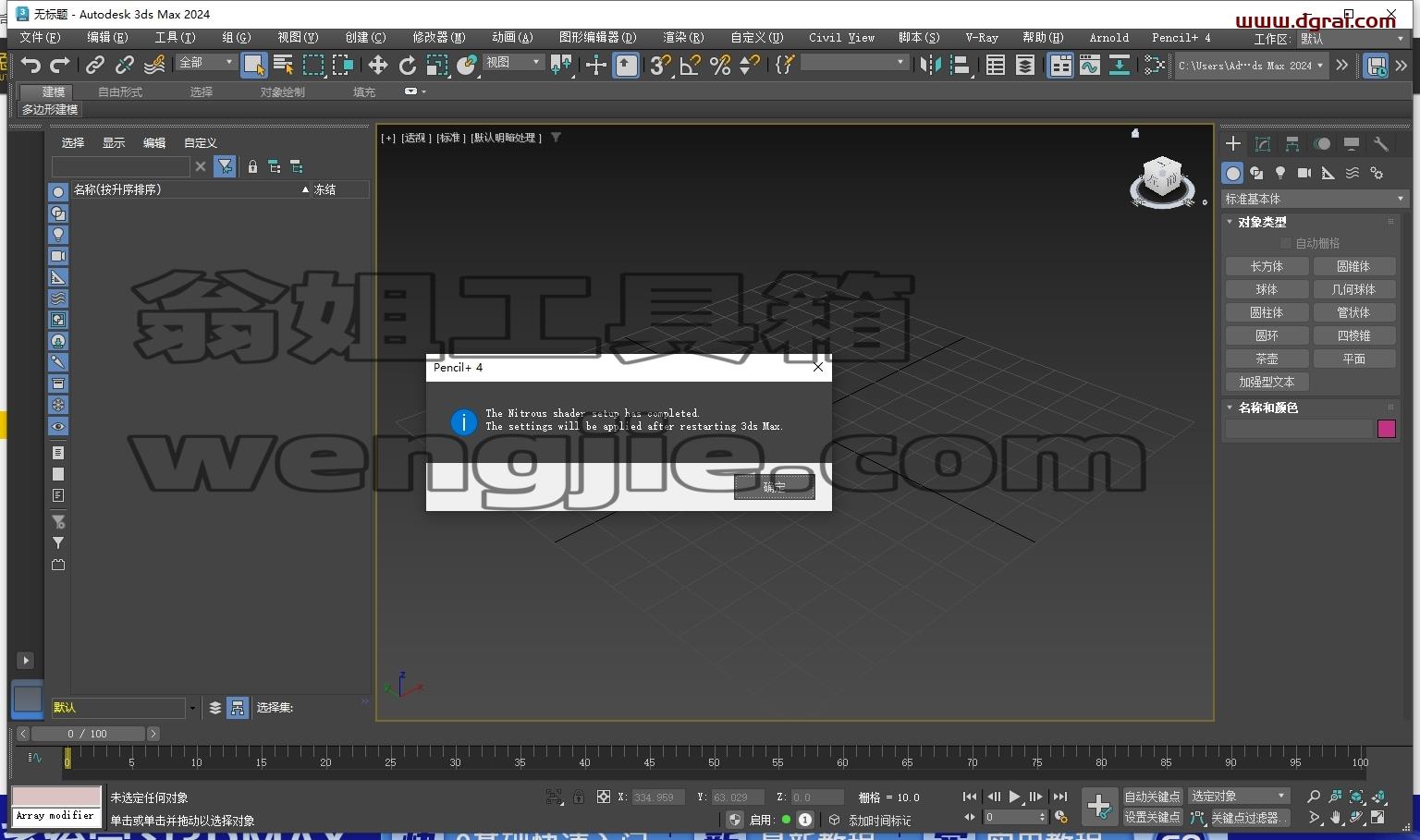Click 确定 in the Pencil+ 4 dialog
This screenshot has height=840, width=1420.
[775, 487]
